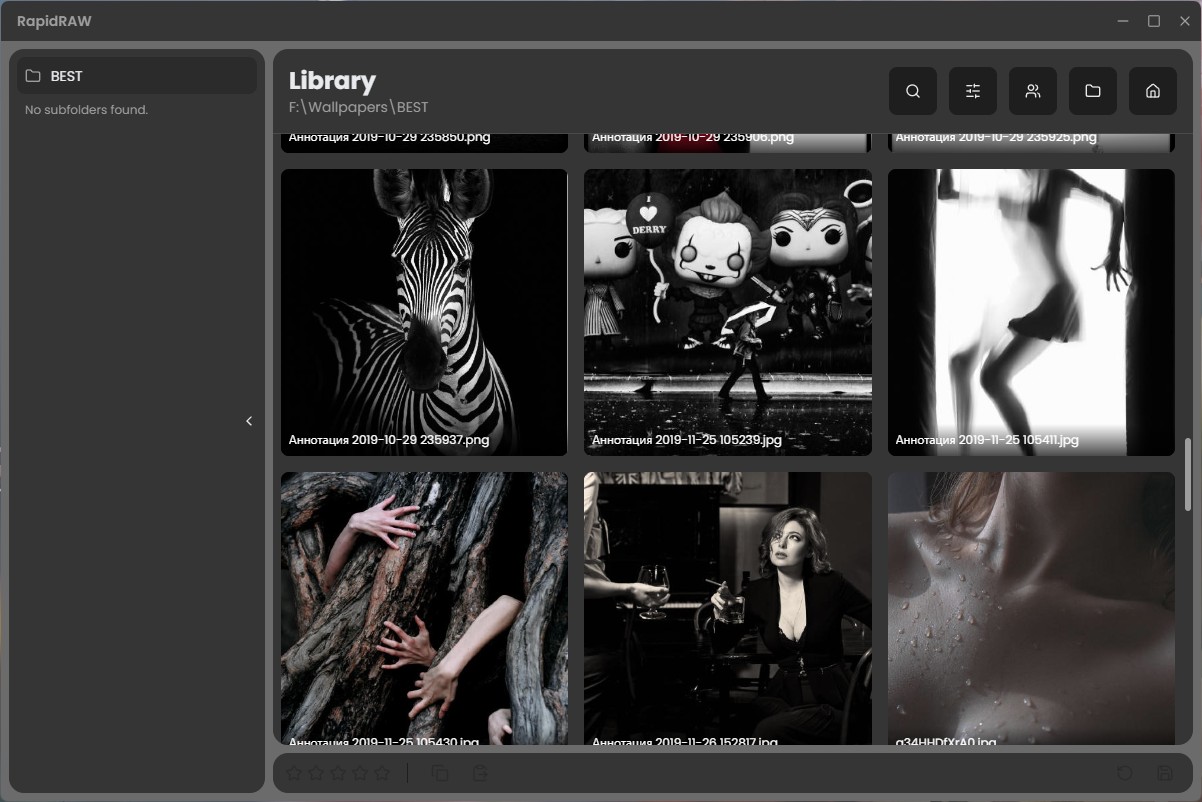Set rating to five stars
Image resolution: width=1202 pixels, height=802 pixels.
382,773
